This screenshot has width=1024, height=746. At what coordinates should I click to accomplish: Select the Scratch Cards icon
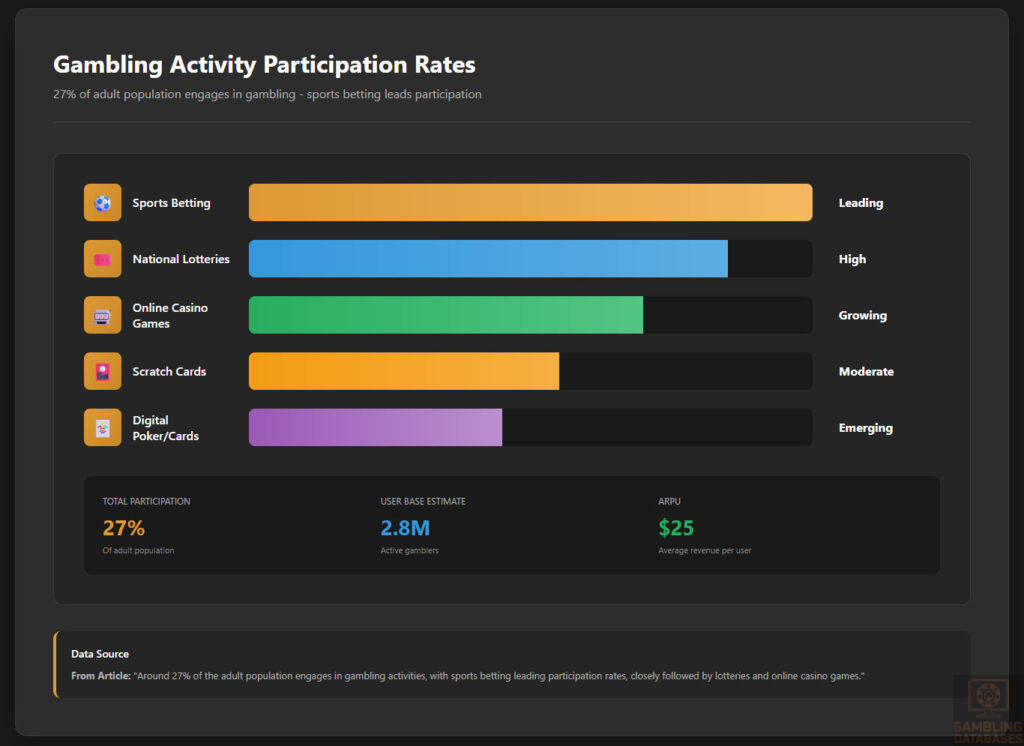(101, 371)
